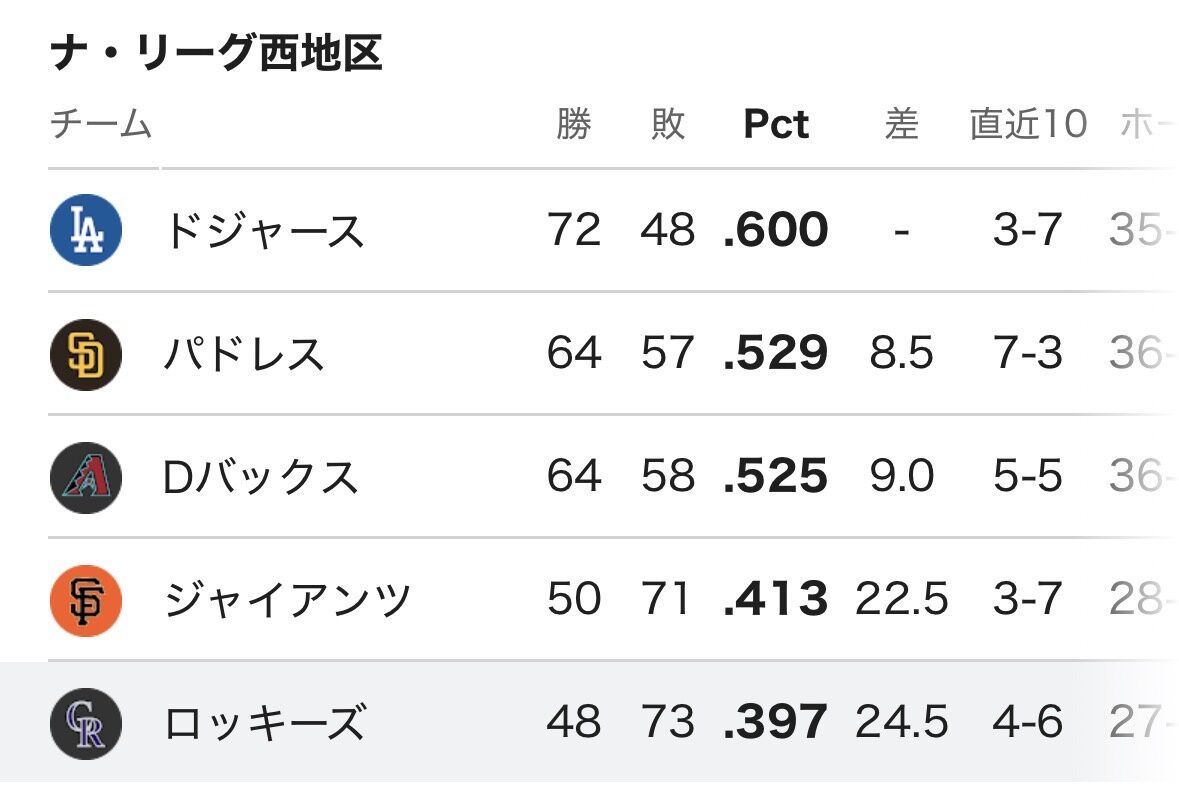Sort by the 差 games-behind column header

pyautogui.click(x=902, y=124)
